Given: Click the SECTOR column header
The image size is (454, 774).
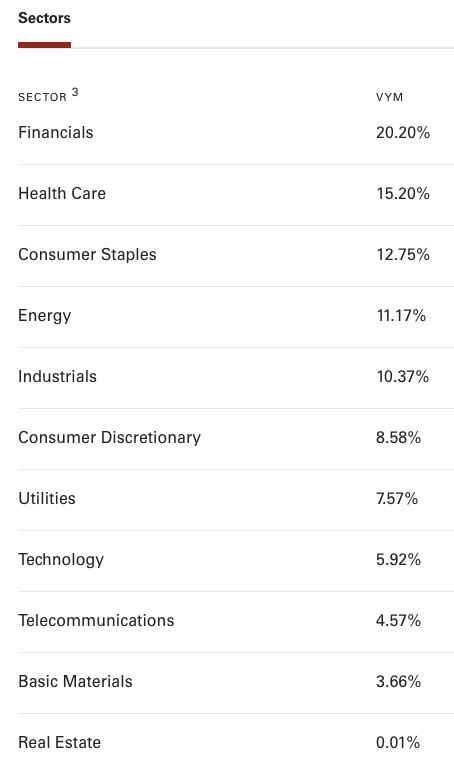Looking at the screenshot, I should click(42, 97).
